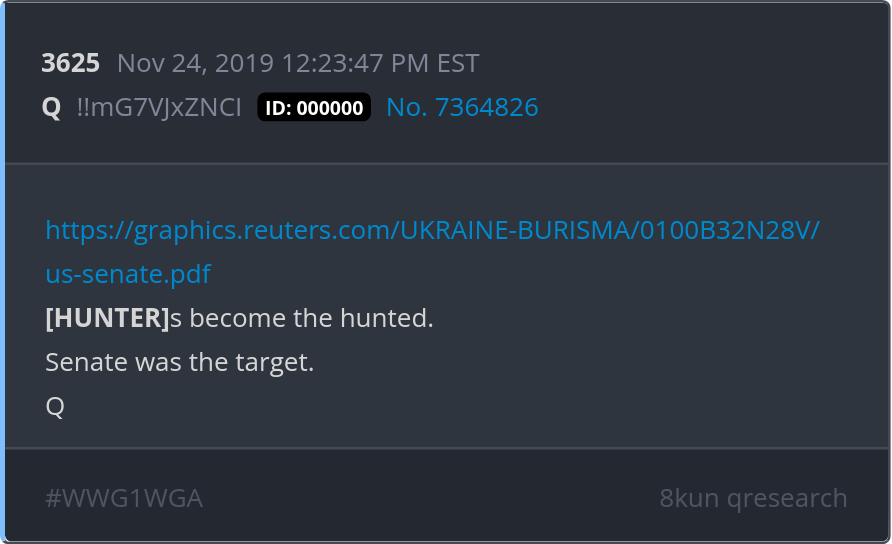Click the time 12:23:47 PM EST
Viewport: 892px width, 544px height.
pos(380,63)
